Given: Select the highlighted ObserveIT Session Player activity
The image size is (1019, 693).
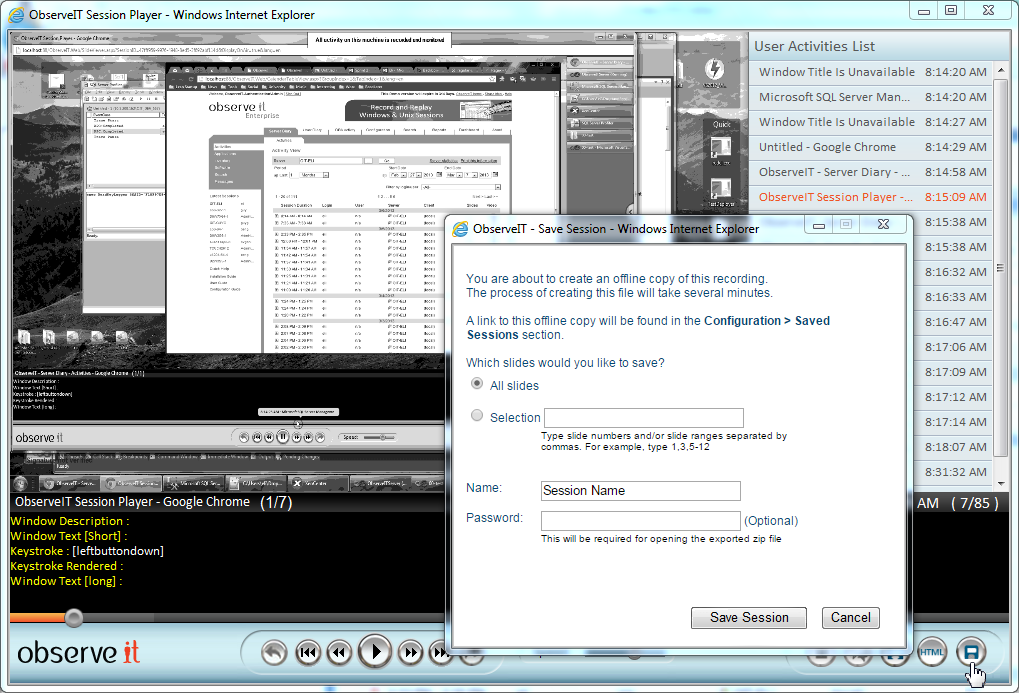Looking at the screenshot, I should pos(872,197).
